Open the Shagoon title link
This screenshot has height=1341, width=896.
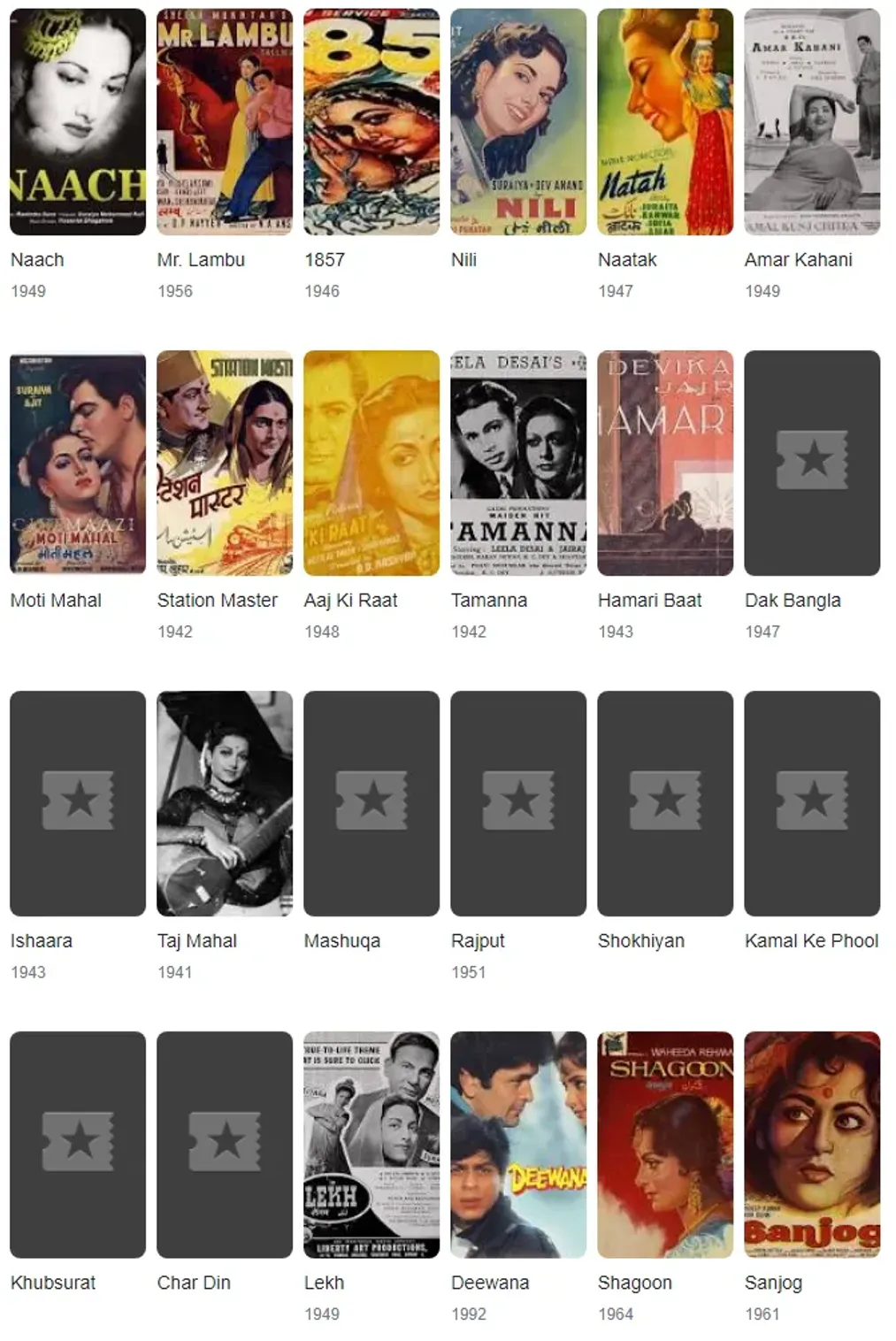(635, 1283)
